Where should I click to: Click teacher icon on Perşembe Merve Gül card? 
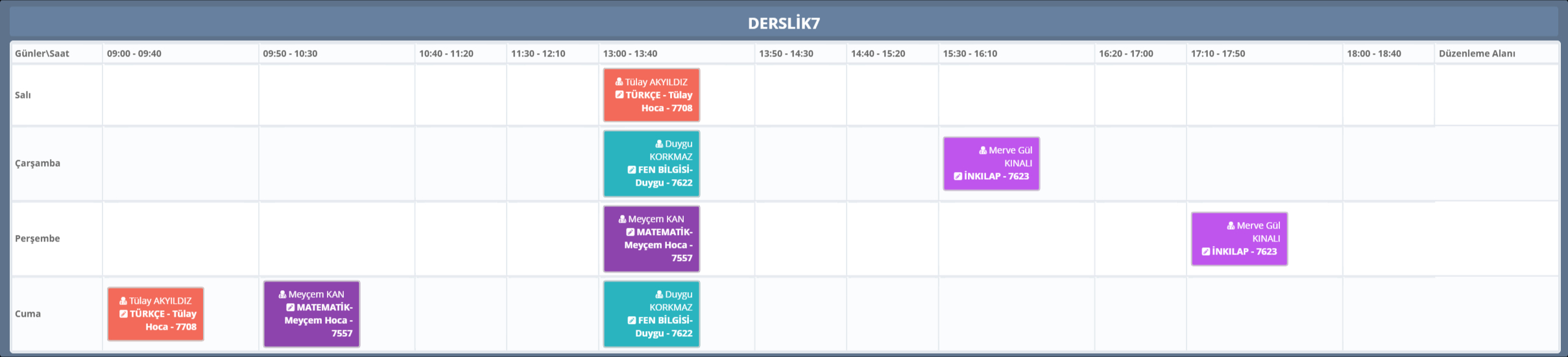(1231, 226)
